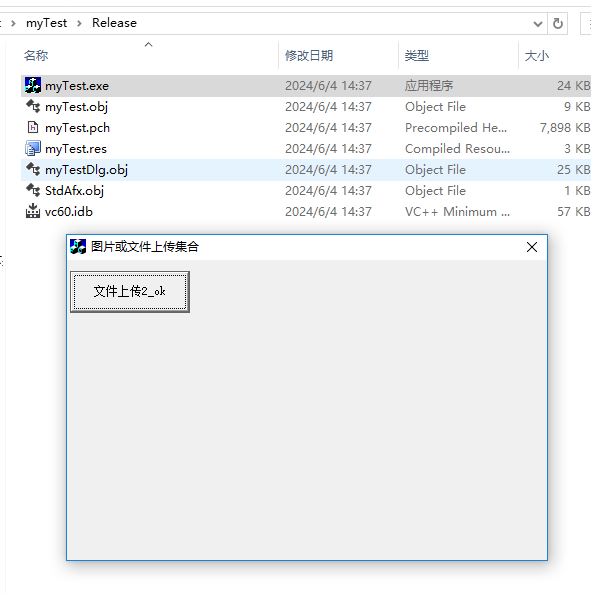591x594 pixels.
Task: Expand the chevron before myTest breadcrumb
Action: [14, 23]
